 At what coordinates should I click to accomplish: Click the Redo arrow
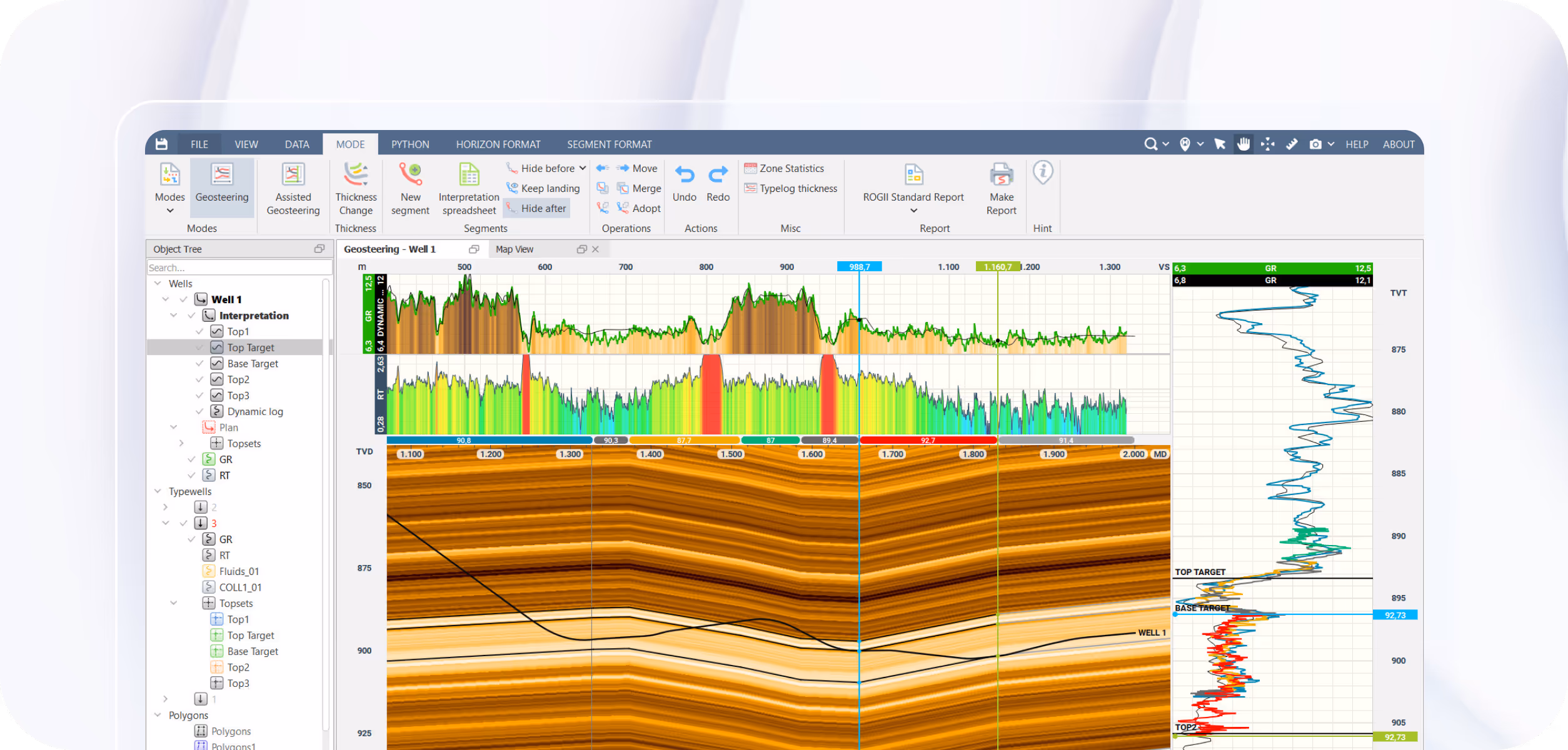(x=718, y=174)
